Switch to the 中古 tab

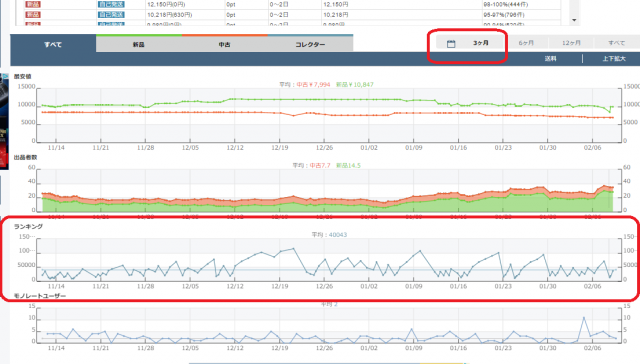coord(224,44)
